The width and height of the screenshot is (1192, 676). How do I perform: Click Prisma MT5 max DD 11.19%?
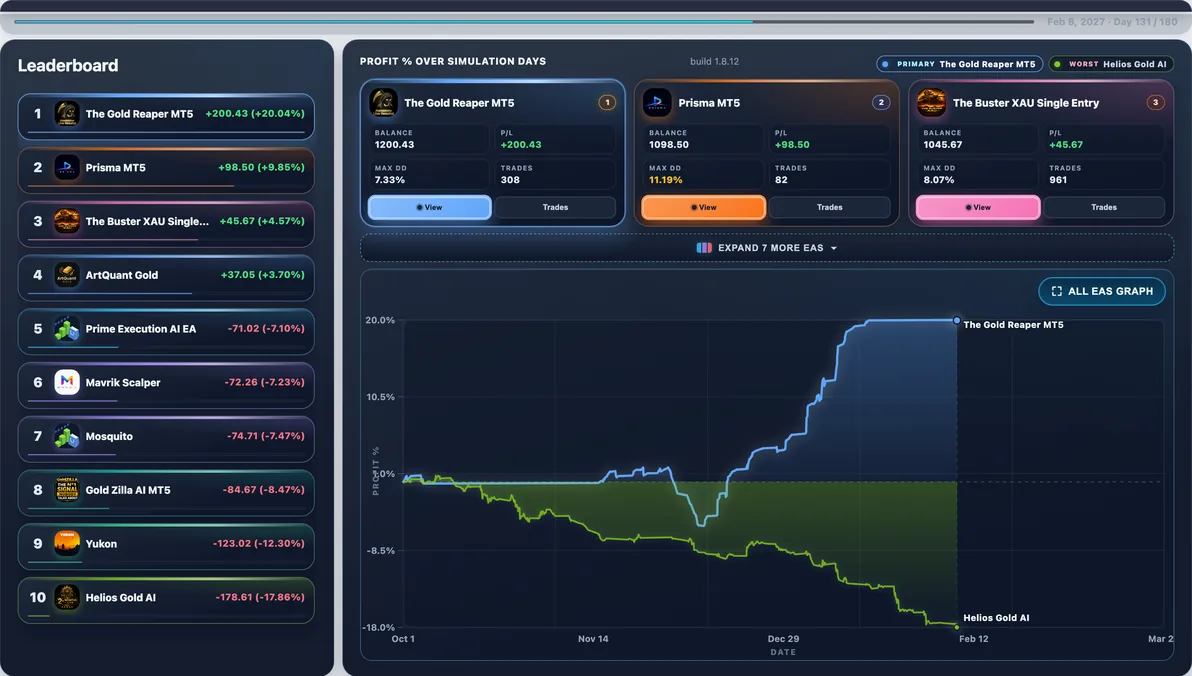665,180
